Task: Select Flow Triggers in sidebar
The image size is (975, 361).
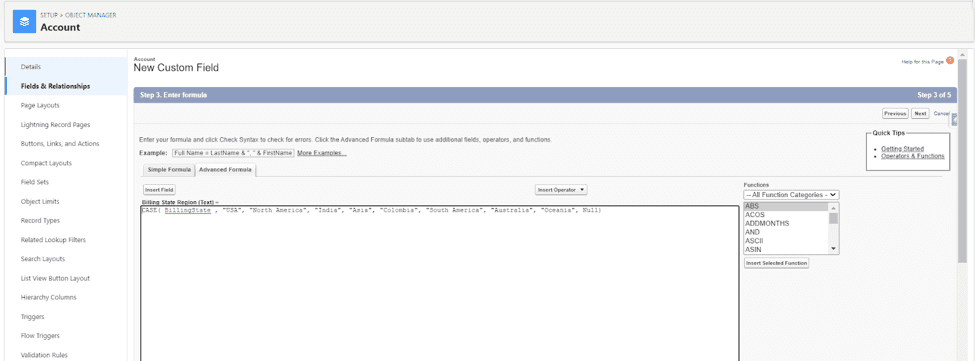Action: [x=40, y=336]
